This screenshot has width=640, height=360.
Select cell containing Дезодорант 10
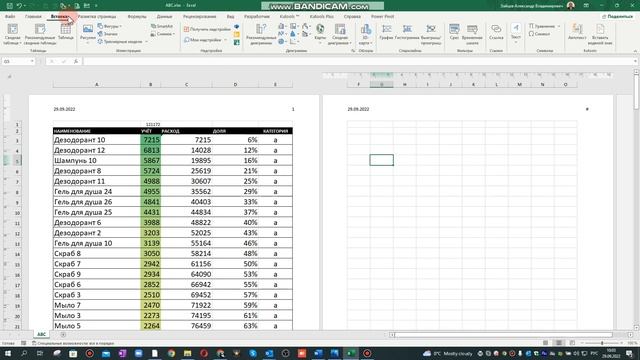[97, 140]
